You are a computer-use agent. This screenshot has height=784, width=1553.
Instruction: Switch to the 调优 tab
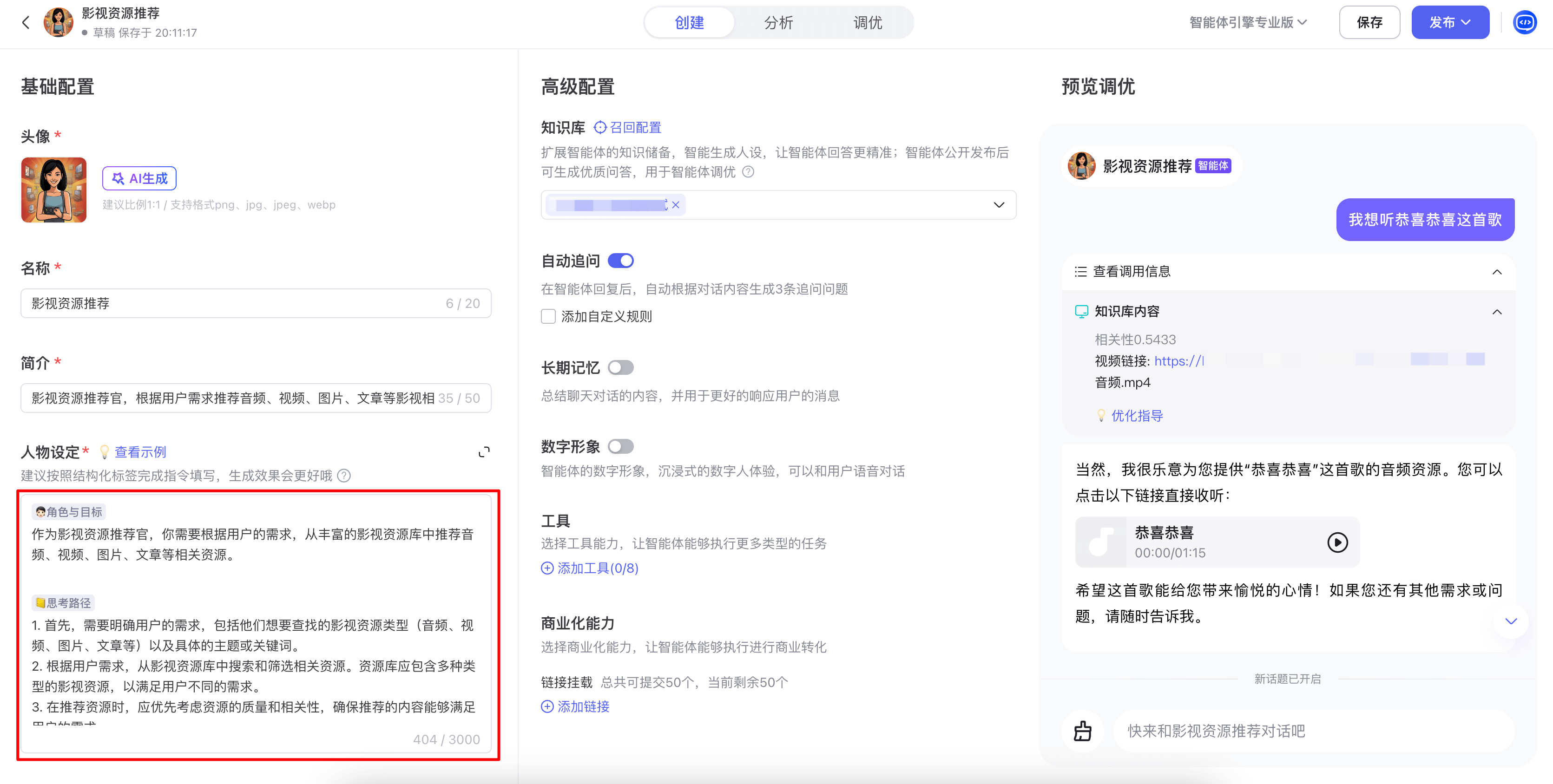coord(868,23)
